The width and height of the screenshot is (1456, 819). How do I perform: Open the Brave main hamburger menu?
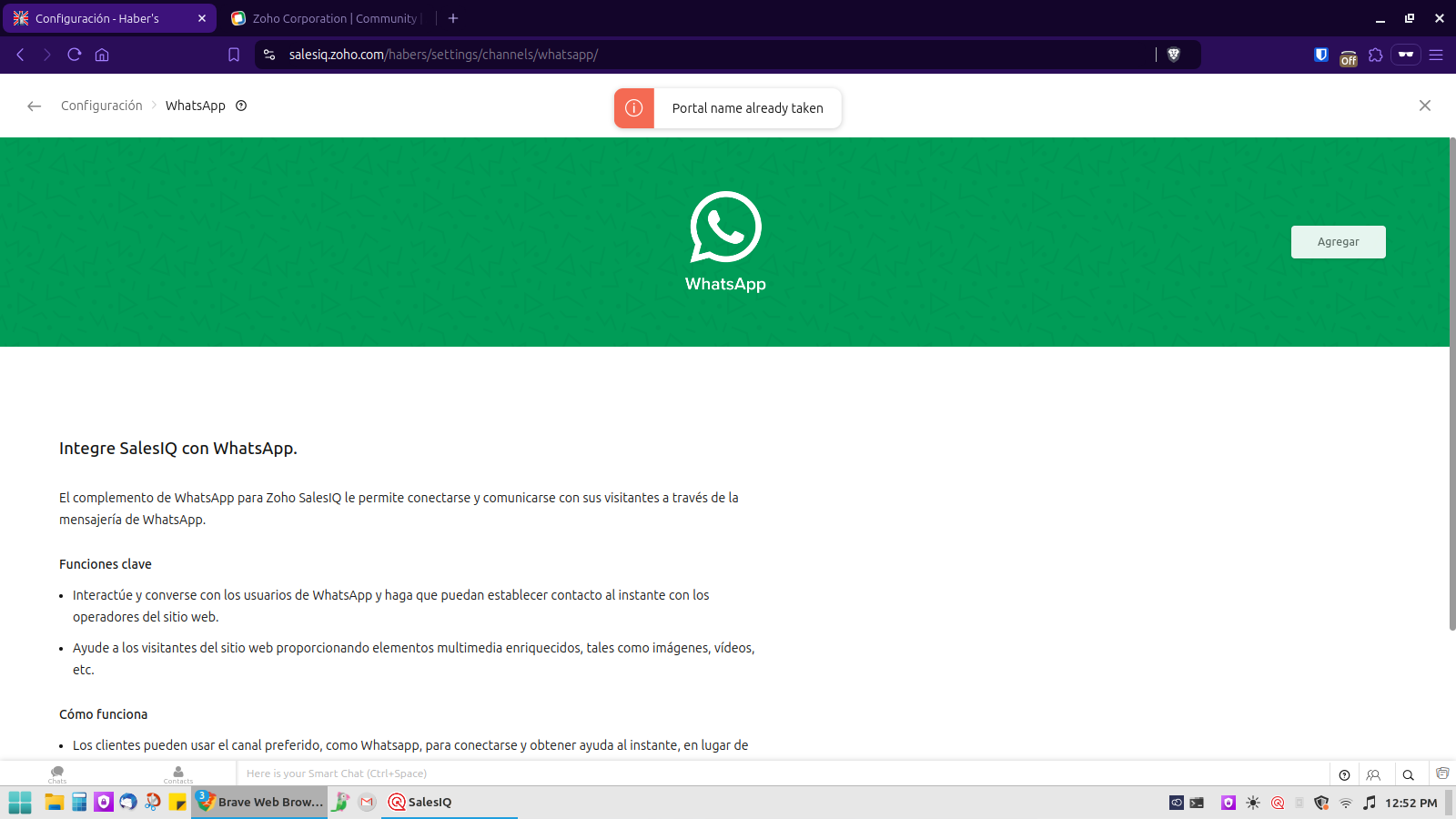pos(1436,55)
